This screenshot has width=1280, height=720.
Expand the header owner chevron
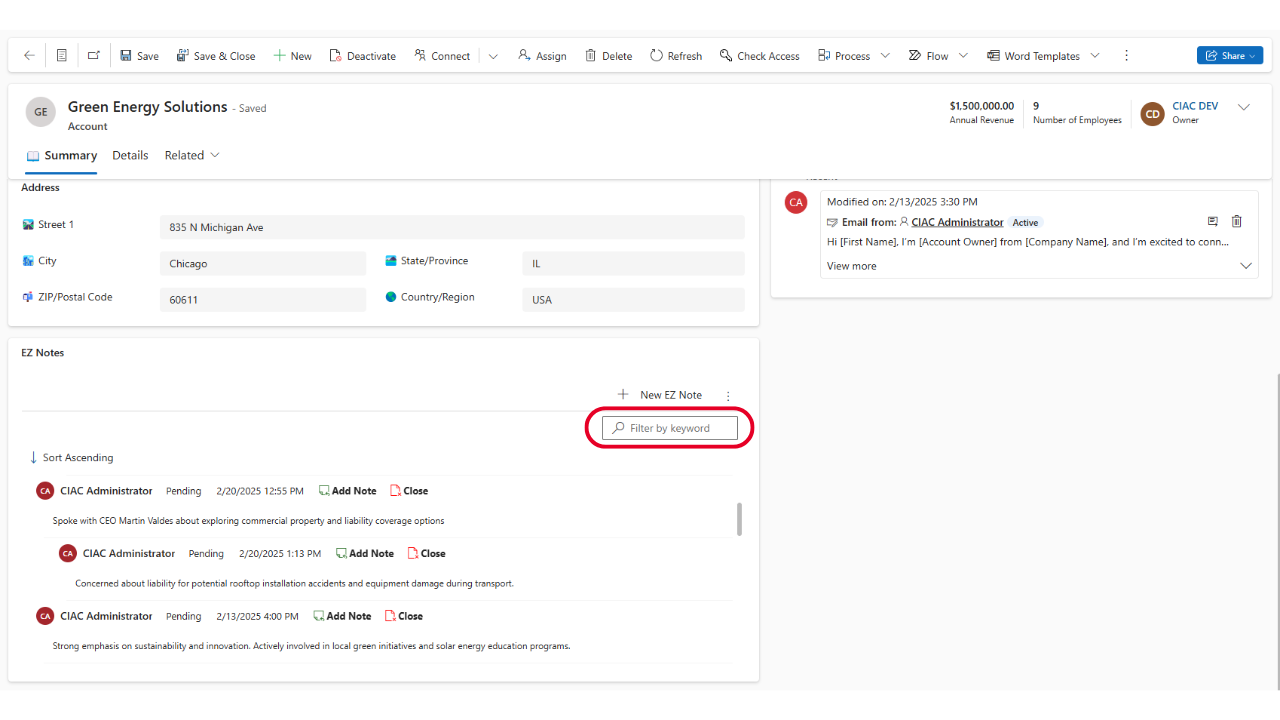click(x=1244, y=108)
